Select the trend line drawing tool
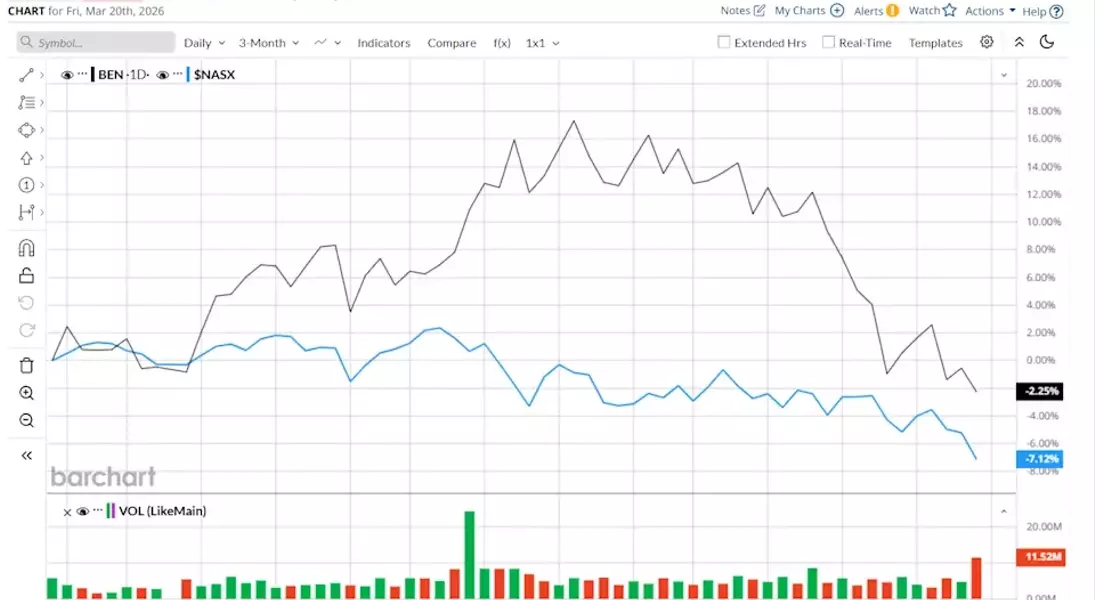 (26, 75)
